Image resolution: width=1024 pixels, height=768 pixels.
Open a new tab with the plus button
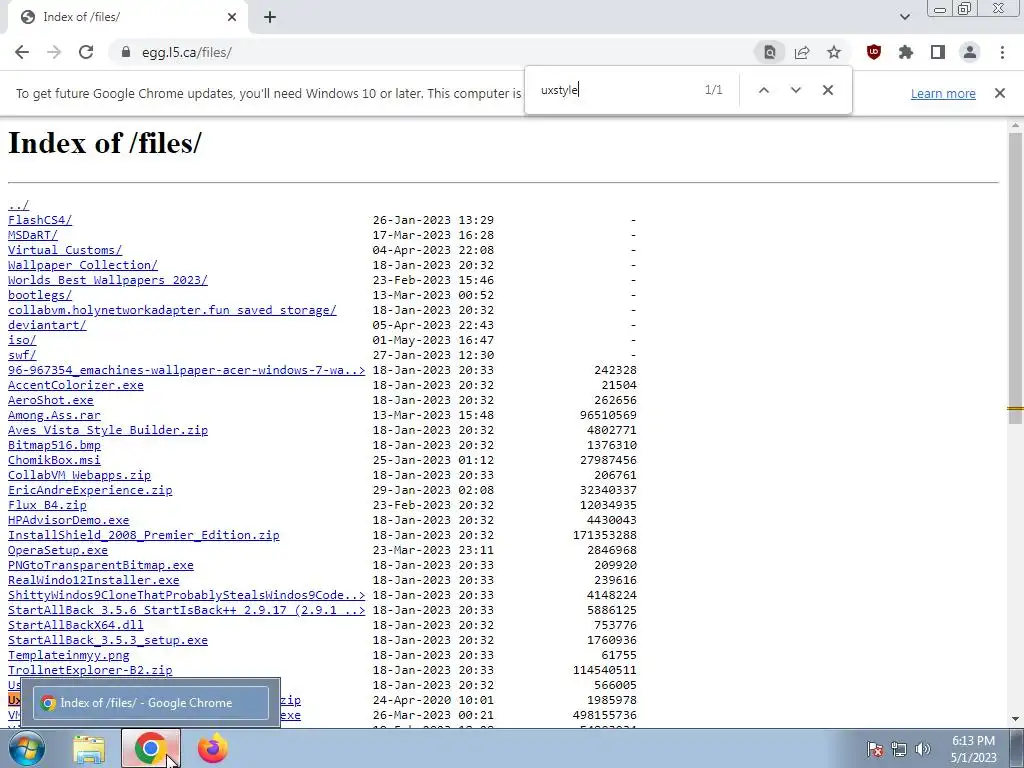pos(270,17)
